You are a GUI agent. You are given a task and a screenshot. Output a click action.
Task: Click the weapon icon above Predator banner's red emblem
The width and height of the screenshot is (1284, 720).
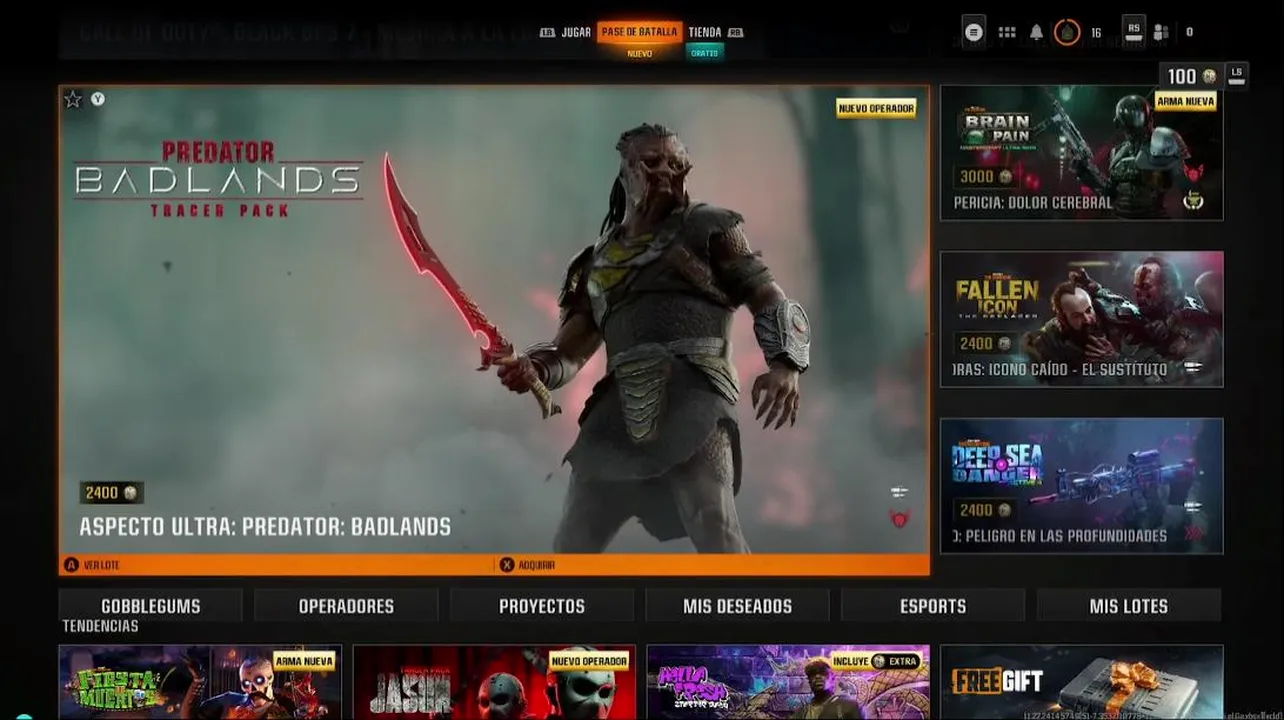tap(899, 492)
